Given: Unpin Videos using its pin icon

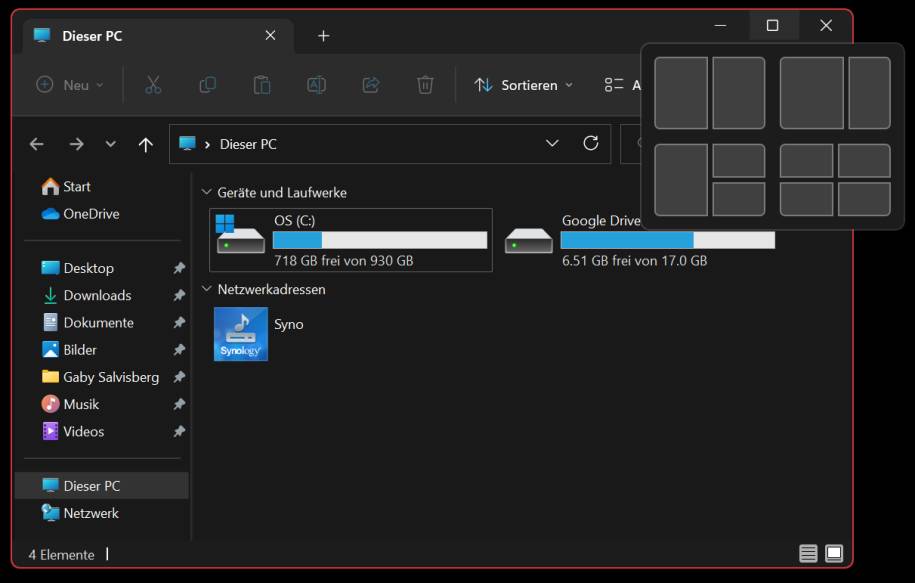Looking at the screenshot, I should [179, 431].
